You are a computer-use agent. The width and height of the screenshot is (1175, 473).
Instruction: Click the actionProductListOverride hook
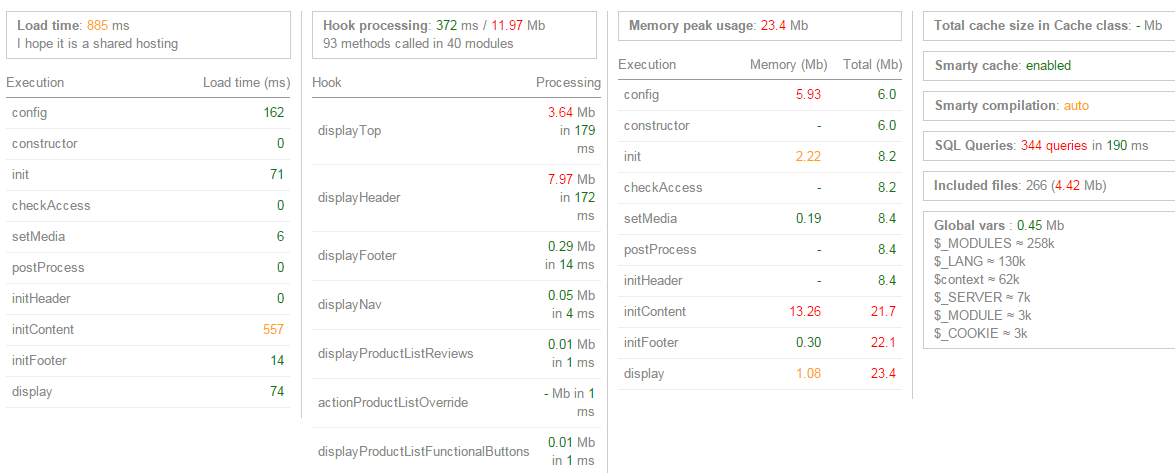pos(393,402)
